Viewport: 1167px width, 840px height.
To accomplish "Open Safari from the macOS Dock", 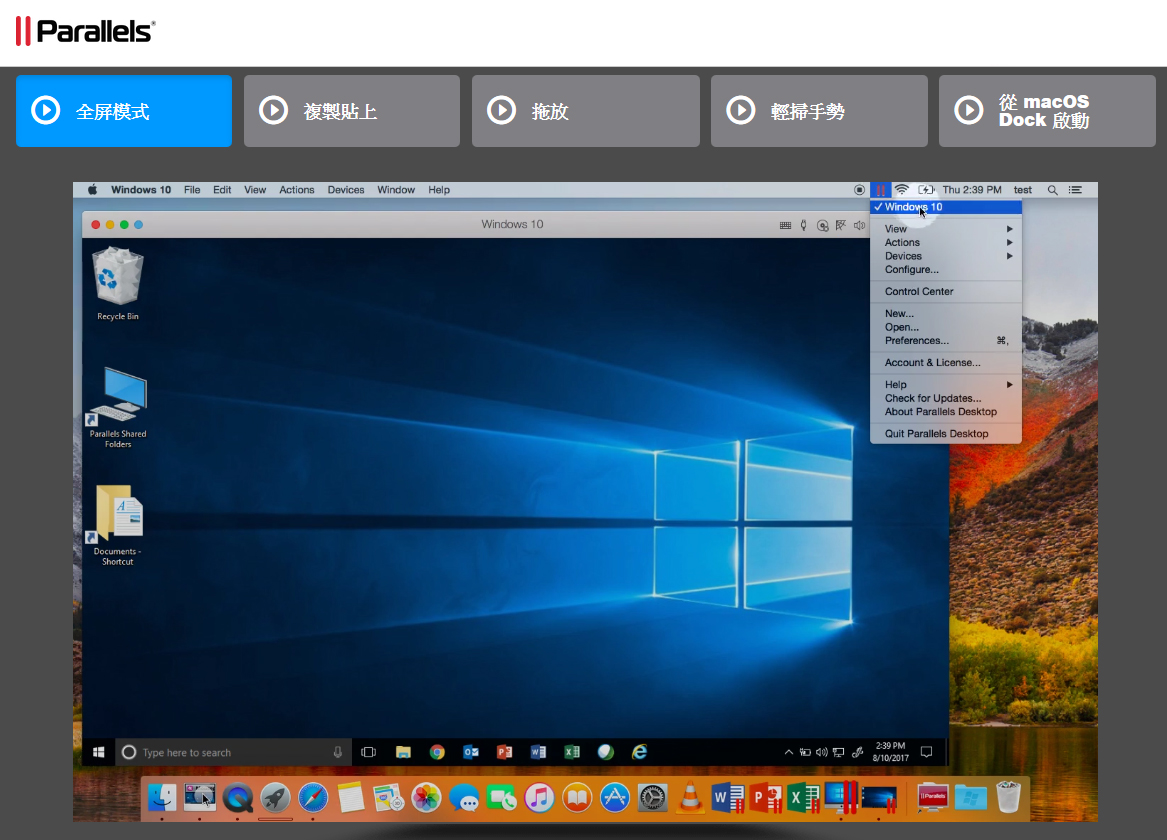I will 313,797.
